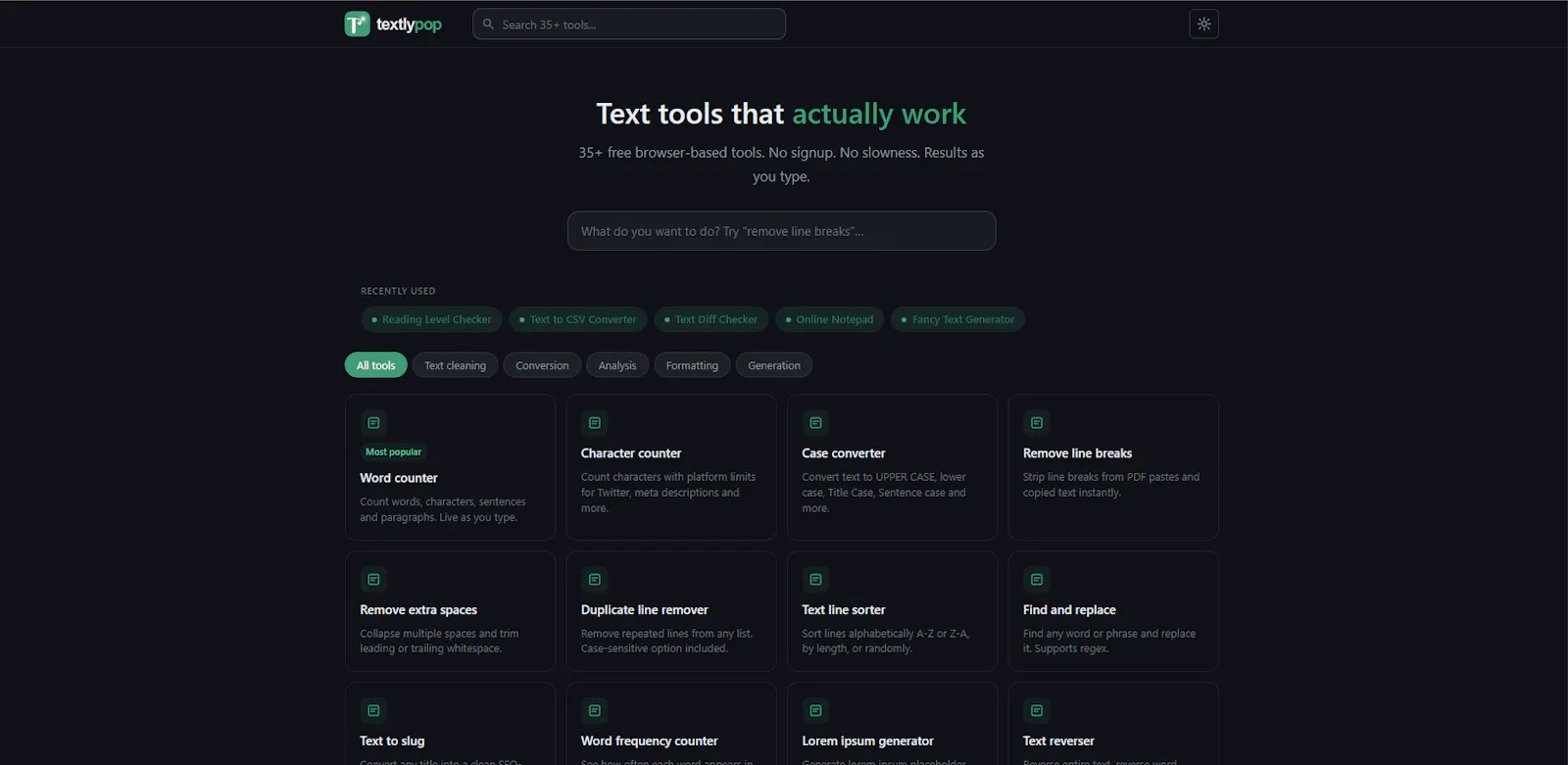Open recently used Fancy Text Generator
The height and width of the screenshot is (765, 1568).
(958, 319)
